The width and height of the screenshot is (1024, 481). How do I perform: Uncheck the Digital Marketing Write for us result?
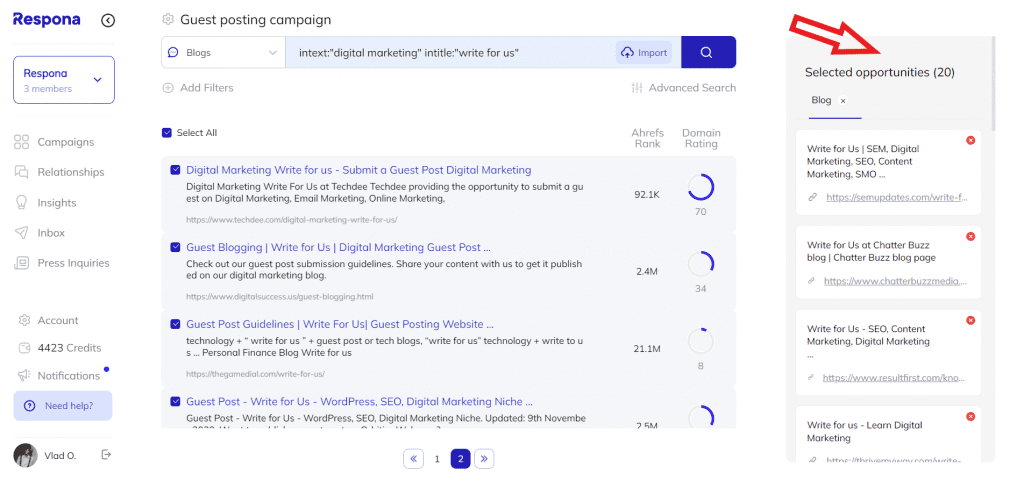click(x=175, y=170)
